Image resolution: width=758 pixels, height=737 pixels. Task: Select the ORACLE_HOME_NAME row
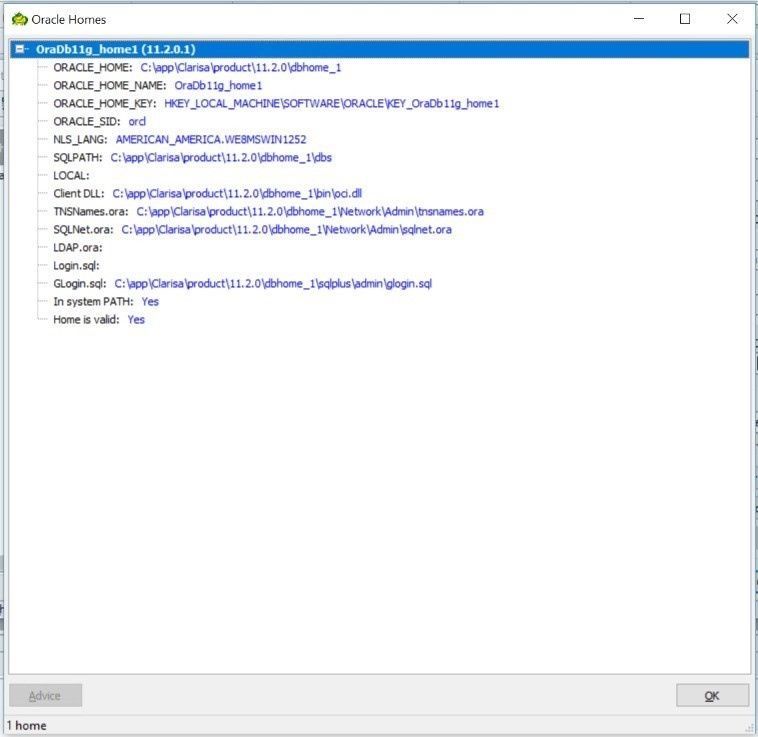(x=158, y=86)
